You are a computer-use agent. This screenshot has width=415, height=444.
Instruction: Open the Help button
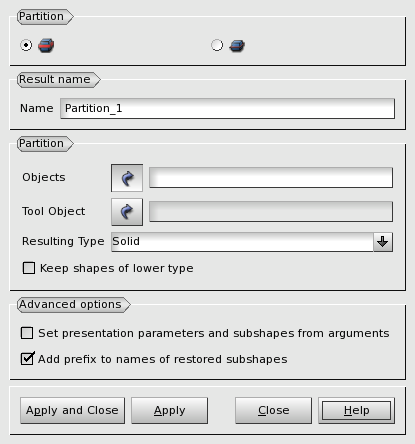[x=356, y=410]
